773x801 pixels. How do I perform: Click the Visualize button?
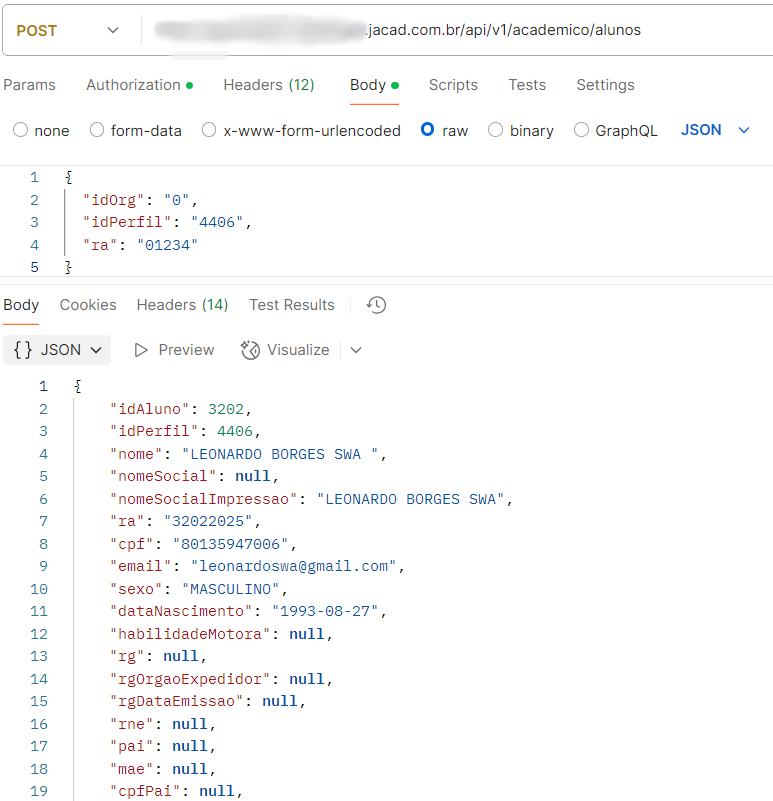coord(285,350)
